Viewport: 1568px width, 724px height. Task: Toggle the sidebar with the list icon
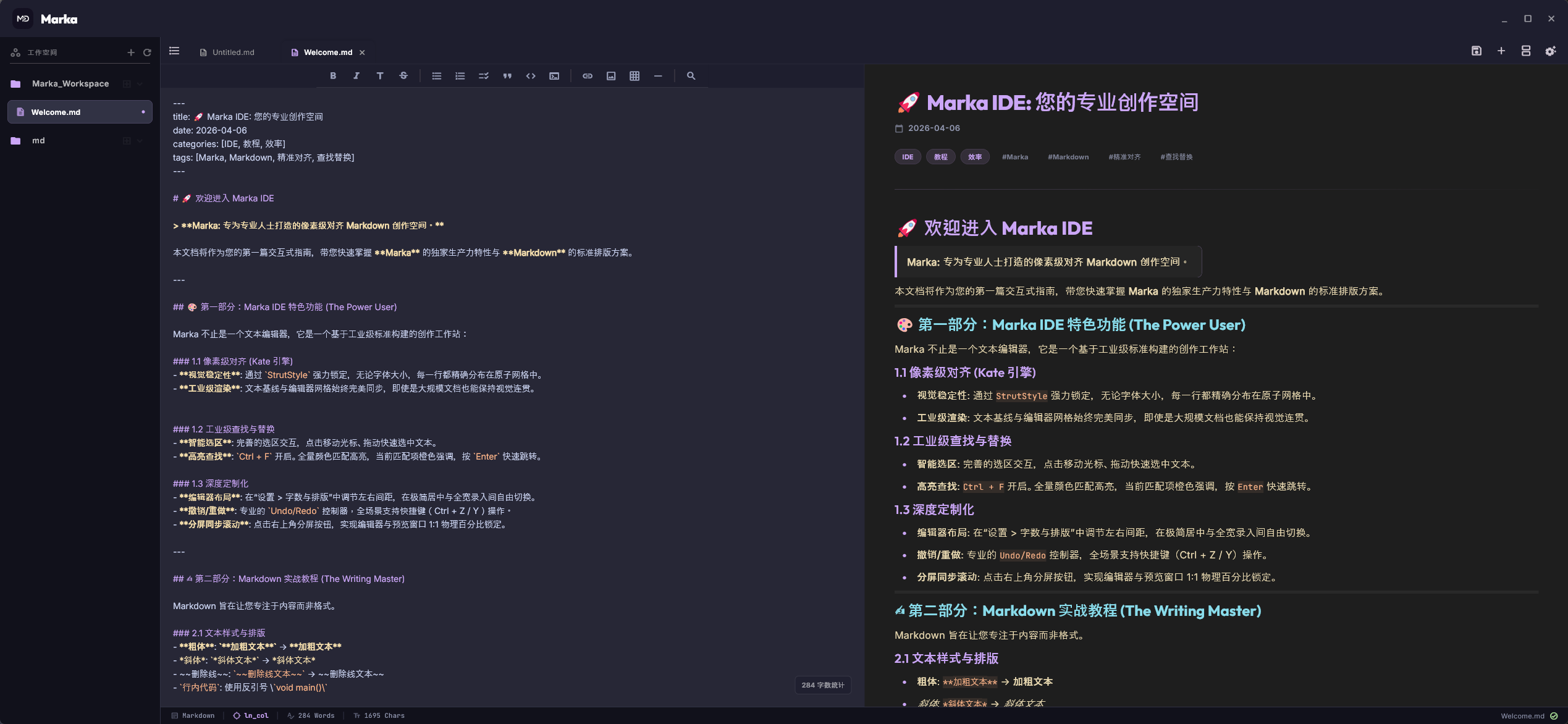click(x=174, y=51)
